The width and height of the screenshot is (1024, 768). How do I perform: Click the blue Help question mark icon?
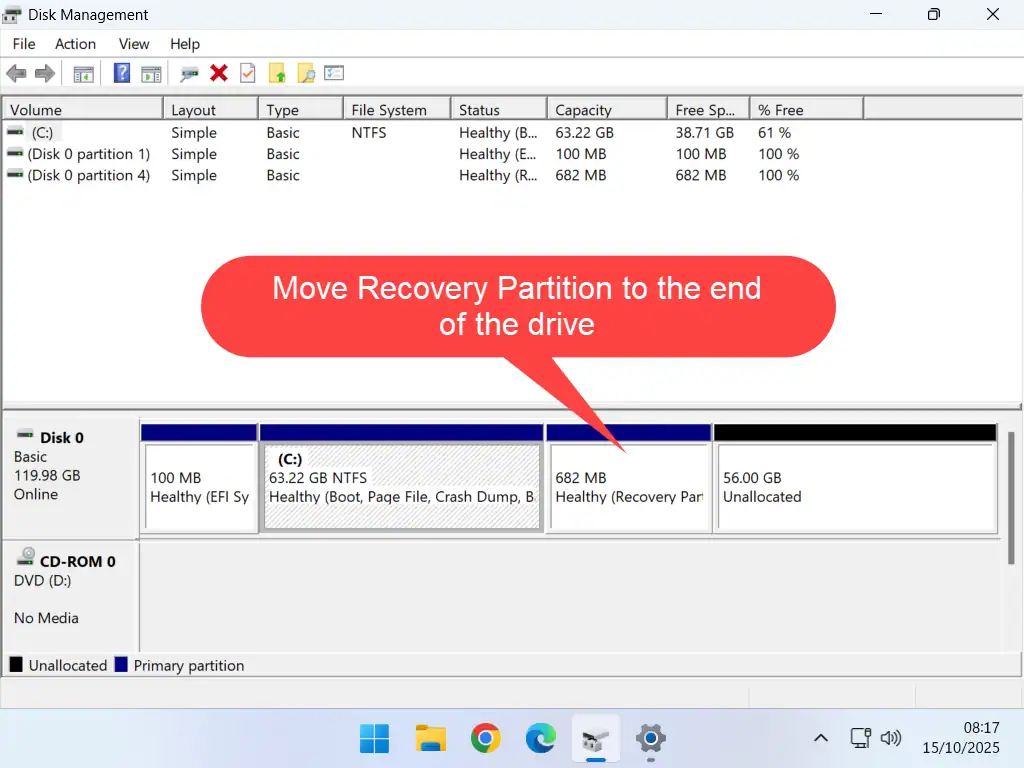[x=122, y=73]
